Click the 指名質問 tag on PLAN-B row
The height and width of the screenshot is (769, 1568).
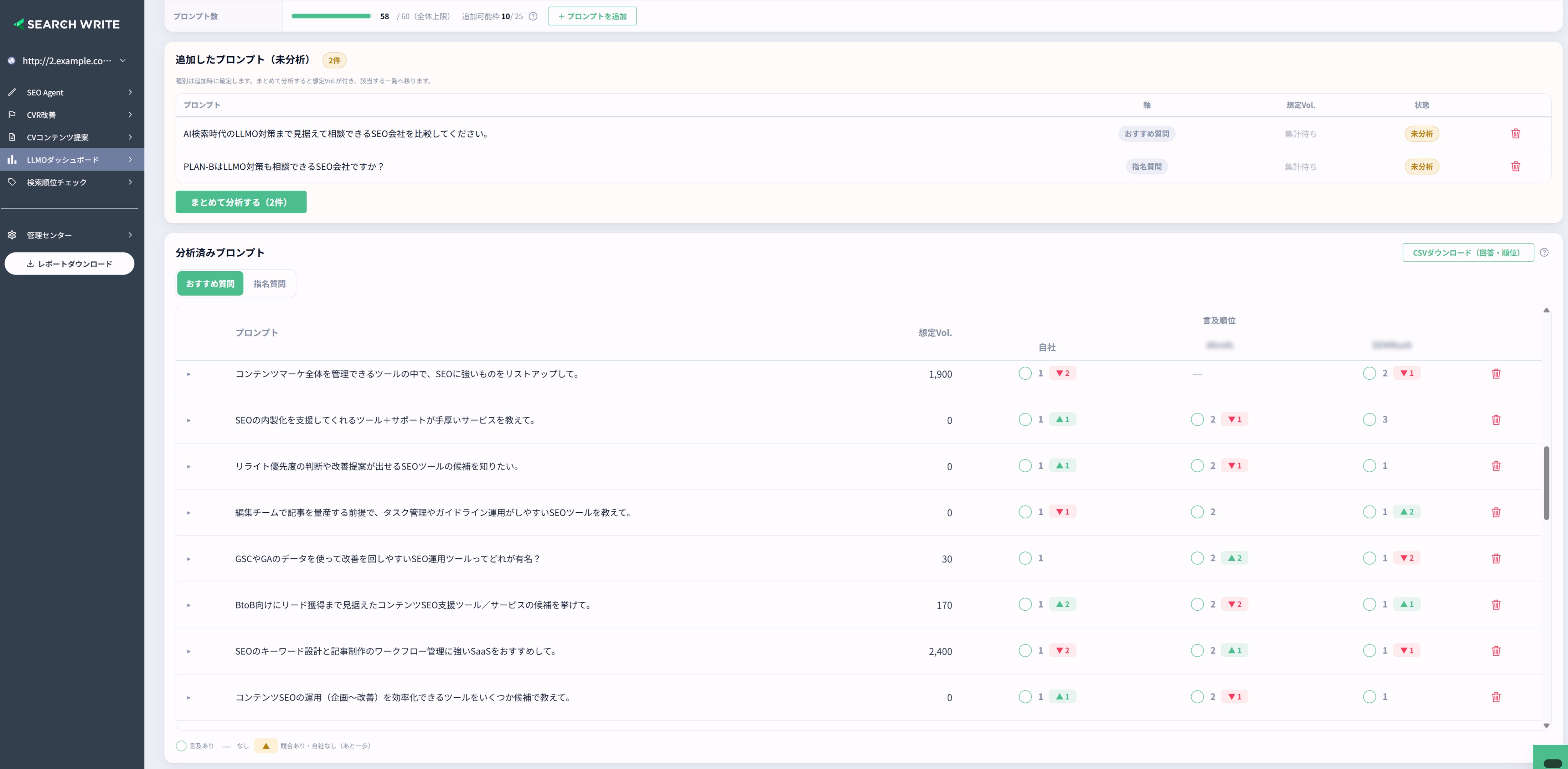pyautogui.click(x=1147, y=167)
